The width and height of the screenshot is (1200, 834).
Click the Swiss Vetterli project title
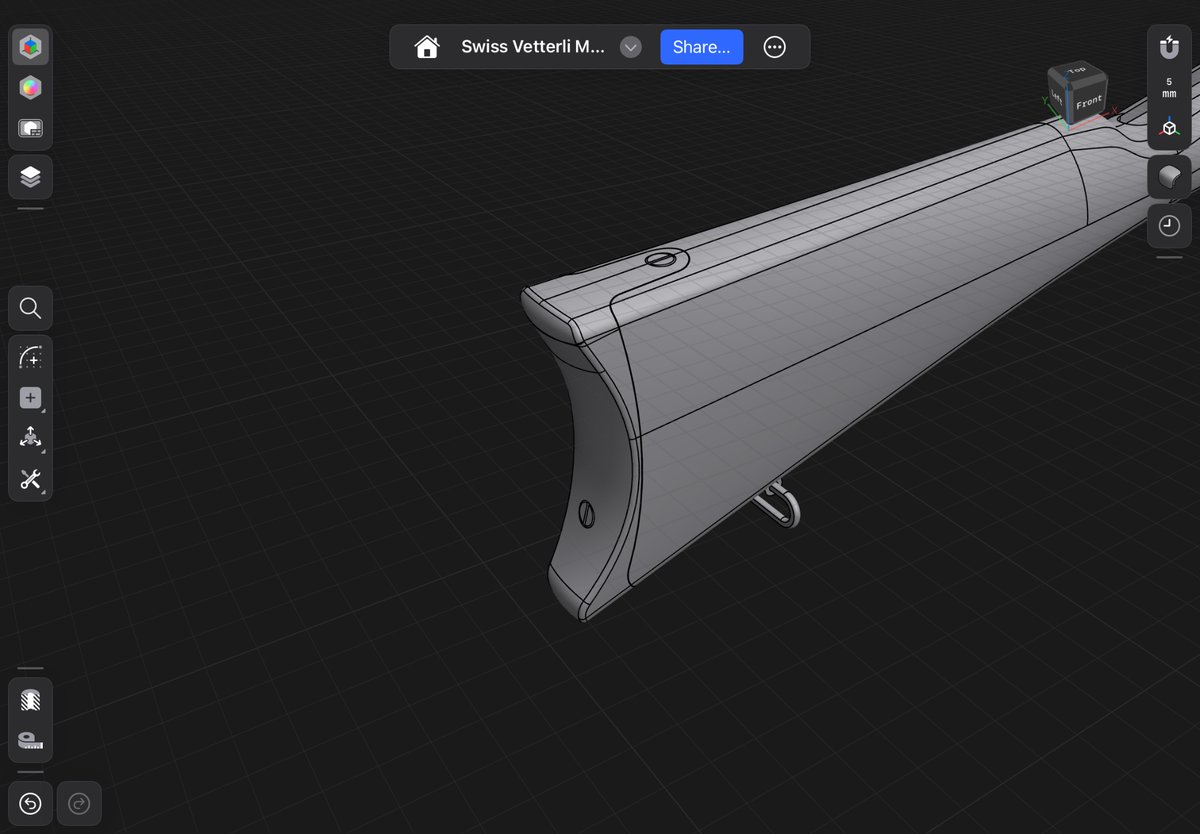pyautogui.click(x=533, y=47)
